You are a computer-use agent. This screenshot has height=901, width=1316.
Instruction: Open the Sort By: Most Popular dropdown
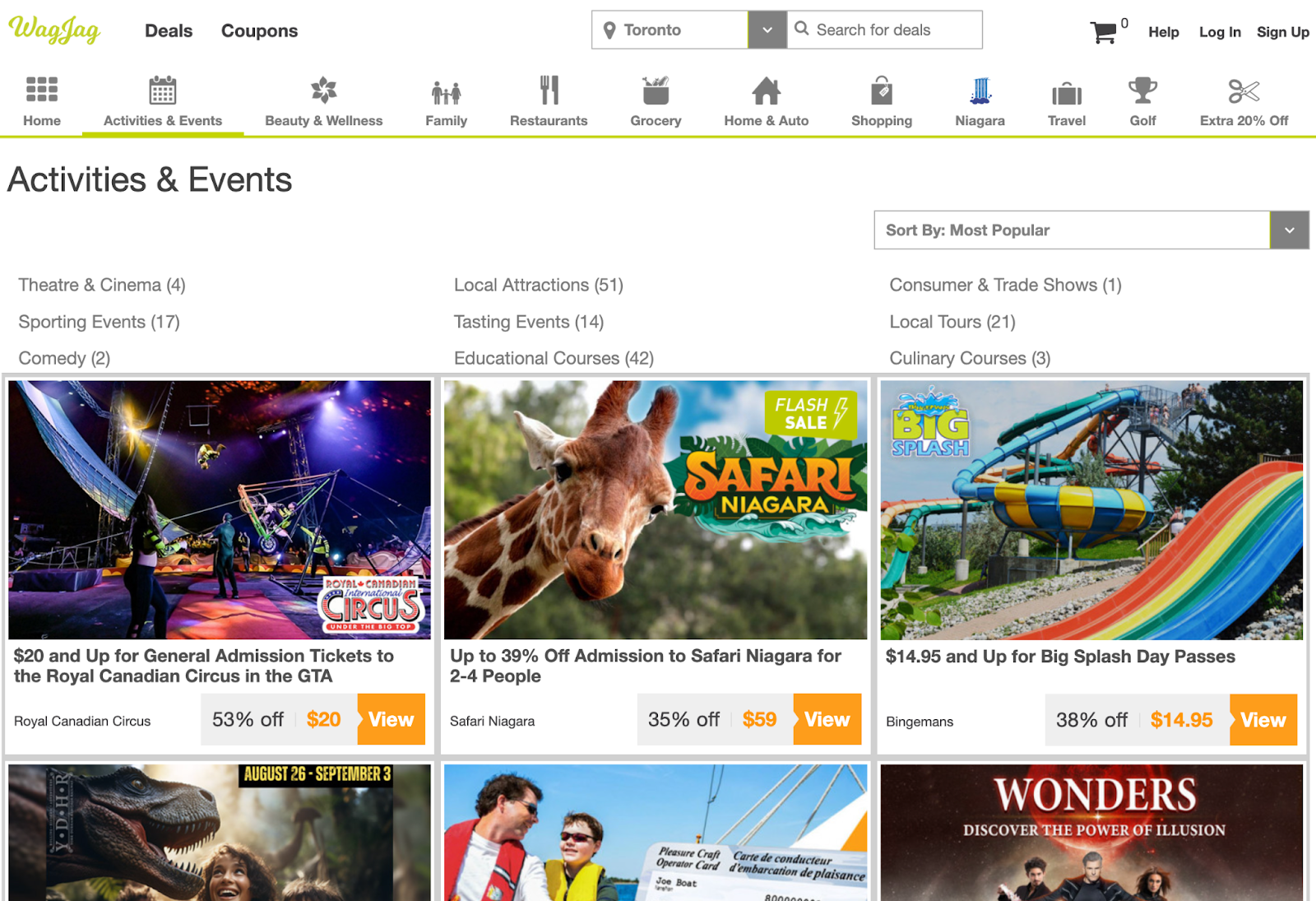(x=1091, y=230)
